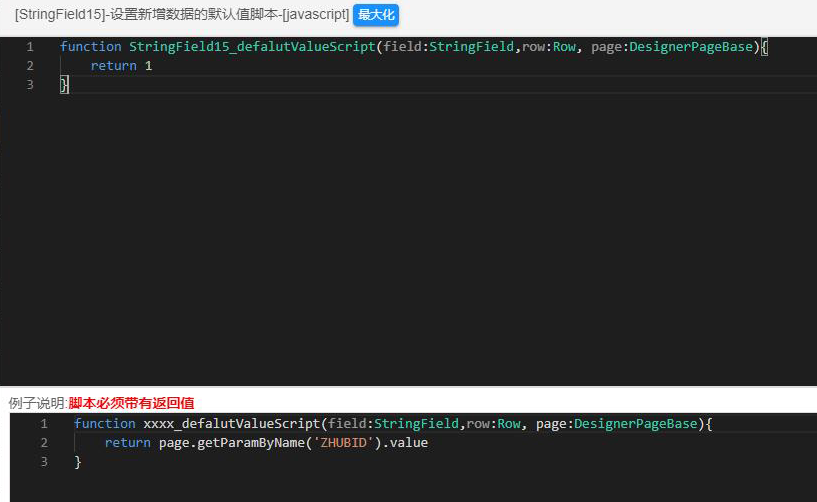Click line number 3 in main editor
The height and width of the screenshot is (502, 817).
(x=30, y=85)
